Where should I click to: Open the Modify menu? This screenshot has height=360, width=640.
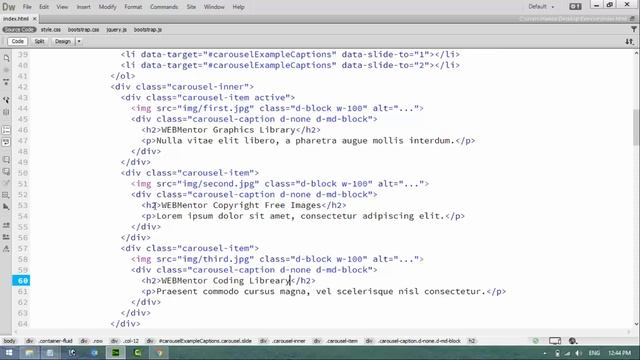(107, 7)
